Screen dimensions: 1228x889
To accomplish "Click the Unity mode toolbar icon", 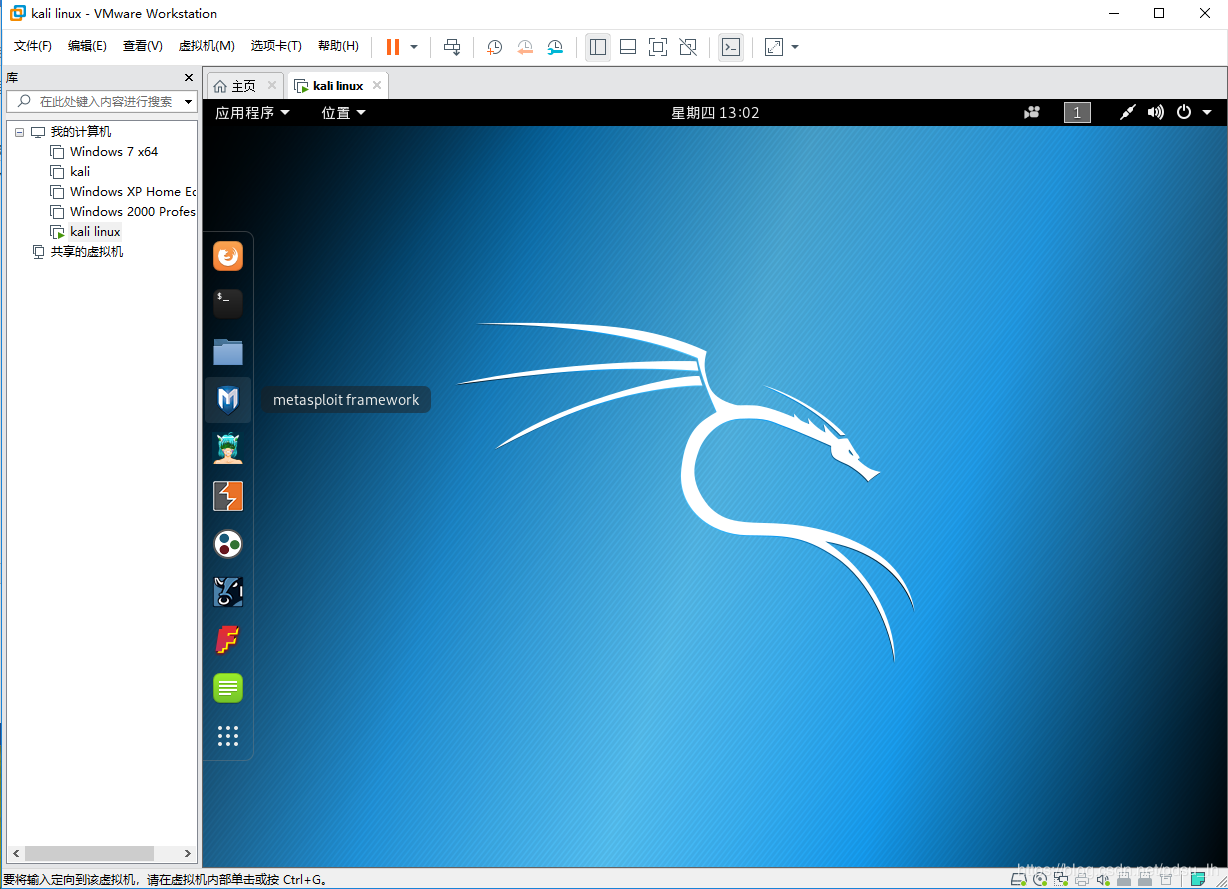I will point(688,47).
